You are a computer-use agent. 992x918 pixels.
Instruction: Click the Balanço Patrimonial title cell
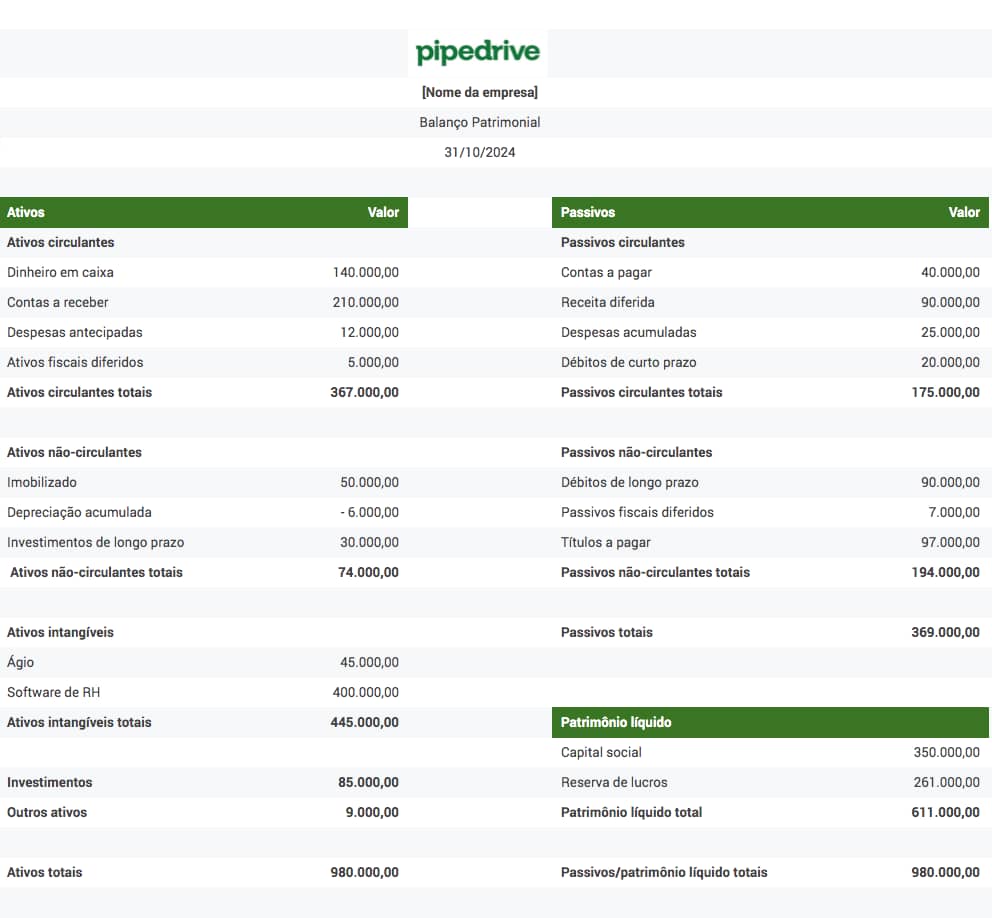coord(480,122)
